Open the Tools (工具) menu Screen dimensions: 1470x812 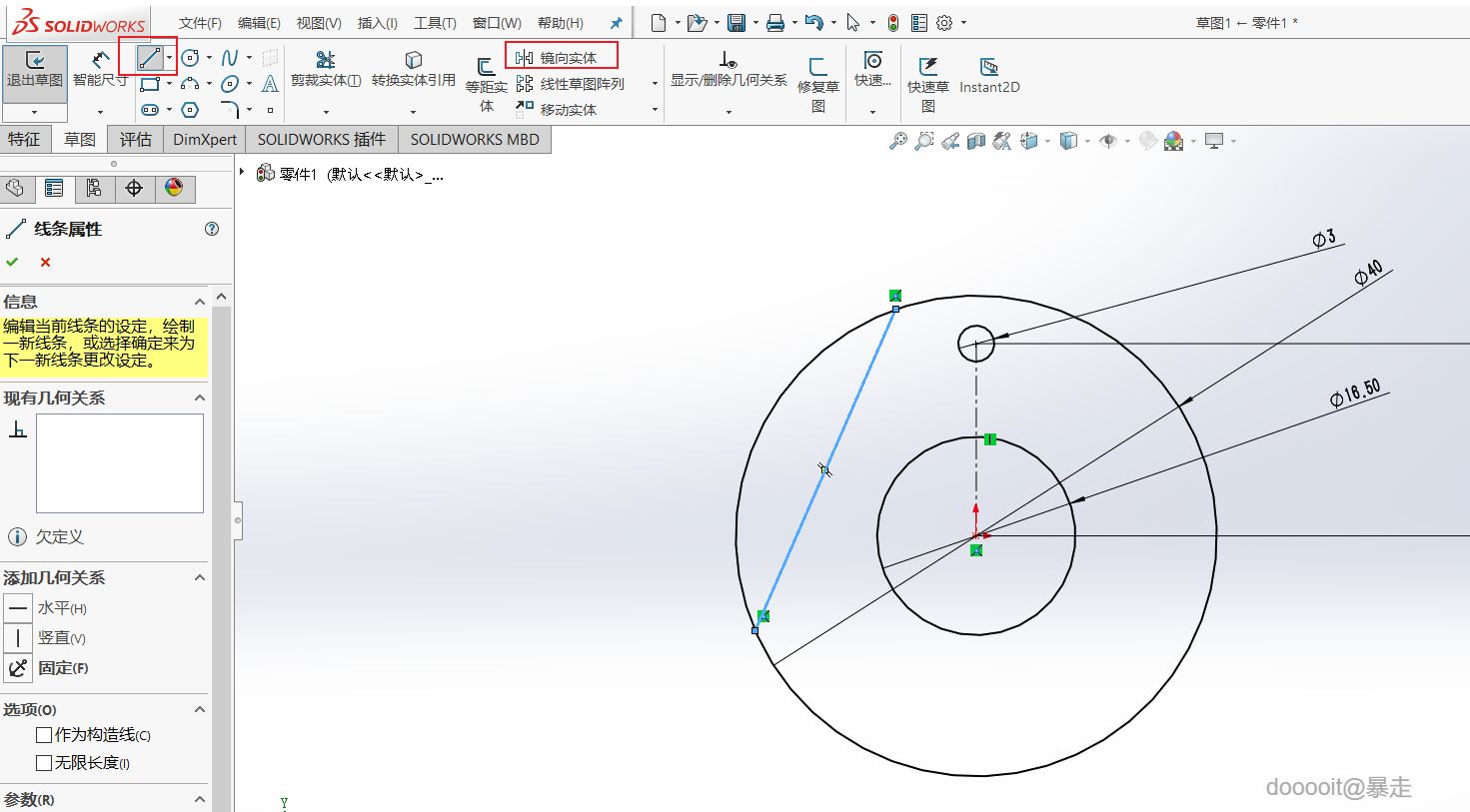point(435,23)
